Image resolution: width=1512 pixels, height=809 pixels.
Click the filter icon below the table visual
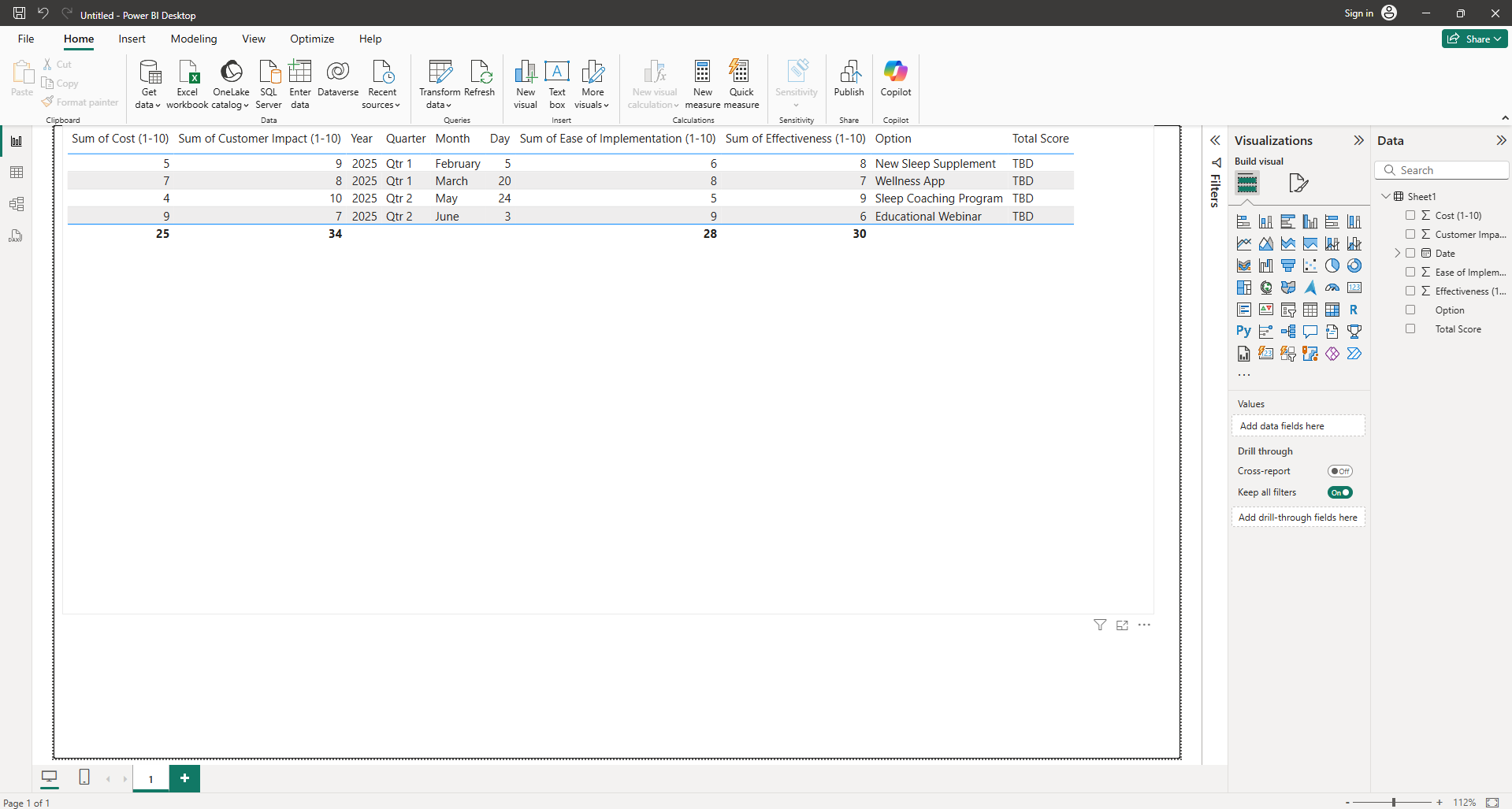click(1100, 625)
